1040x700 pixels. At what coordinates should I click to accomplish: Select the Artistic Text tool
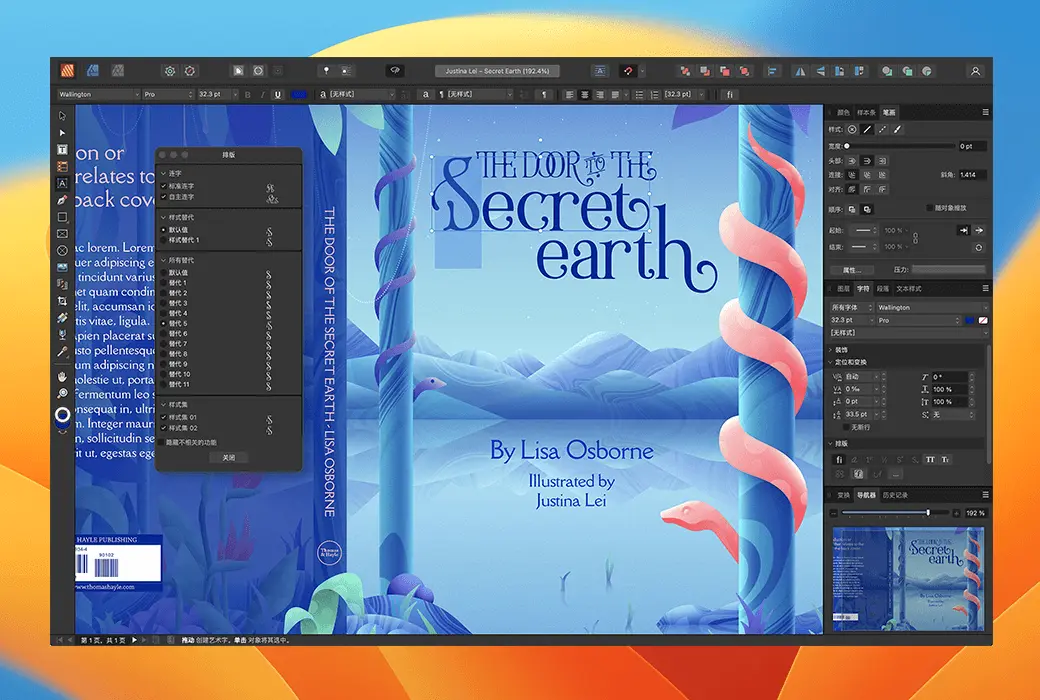coord(62,183)
